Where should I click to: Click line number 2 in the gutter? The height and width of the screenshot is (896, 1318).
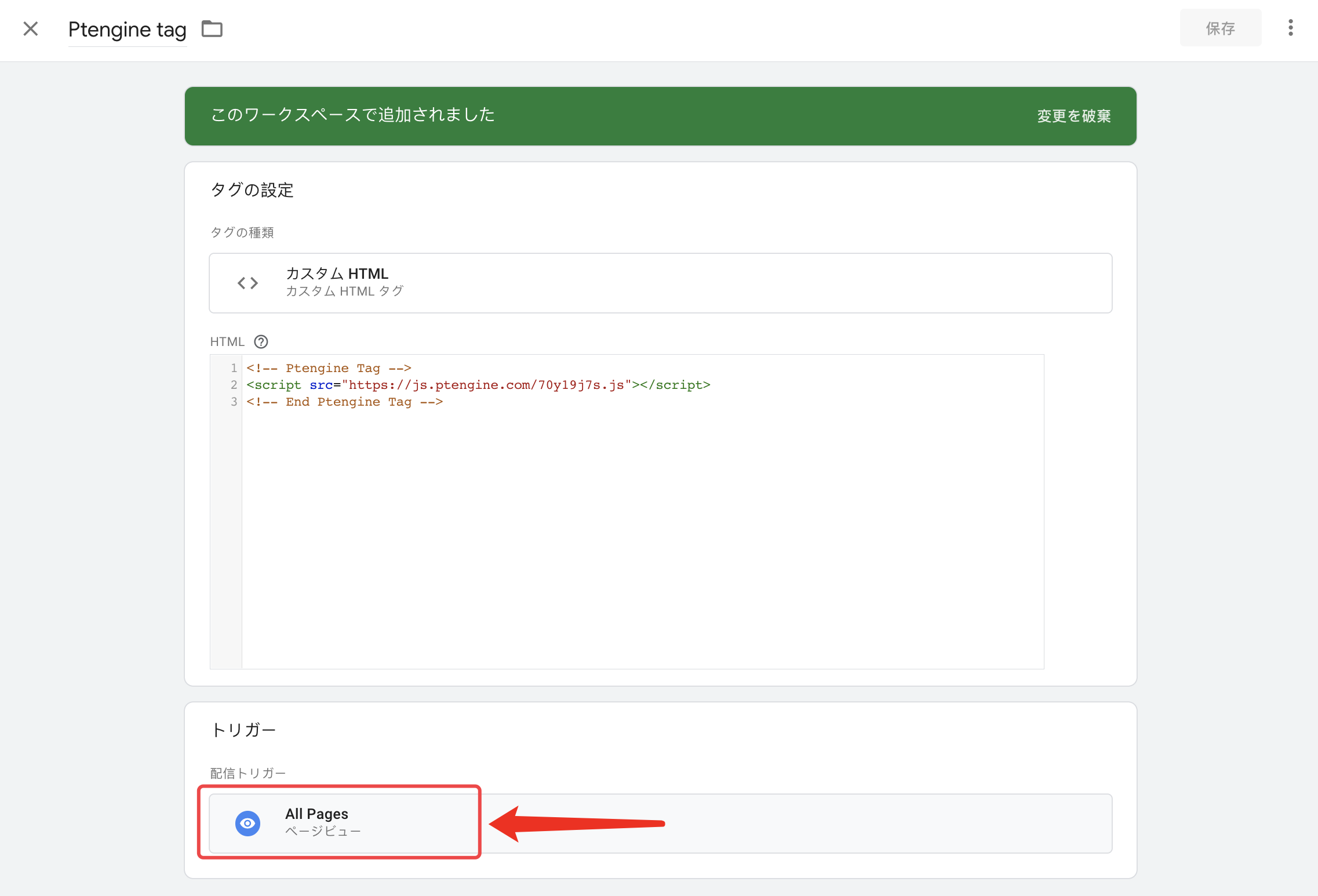click(234, 385)
